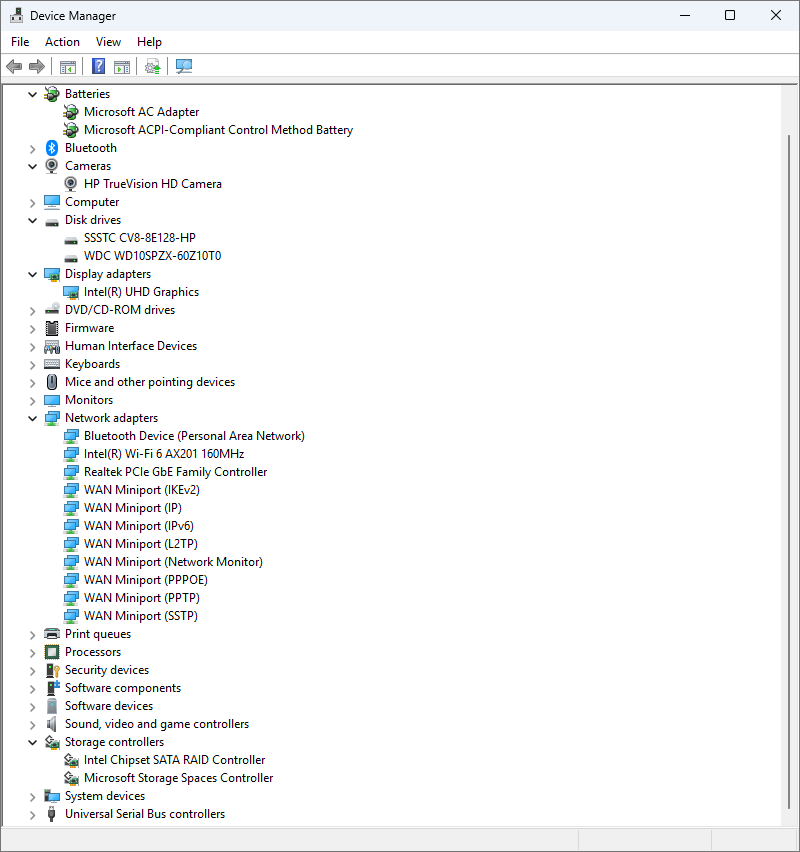The width and height of the screenshot is (800, 852).
Task: Click the Mice pointing devices icon
Action: 52,382
